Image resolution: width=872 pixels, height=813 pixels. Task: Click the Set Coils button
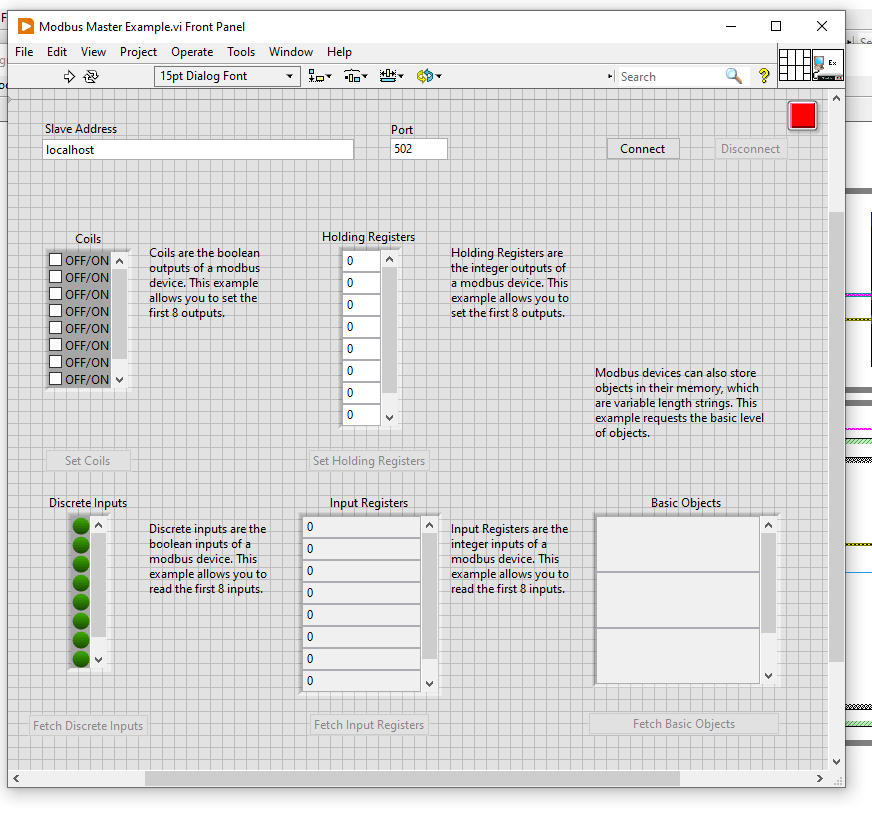tap(88, 460)
